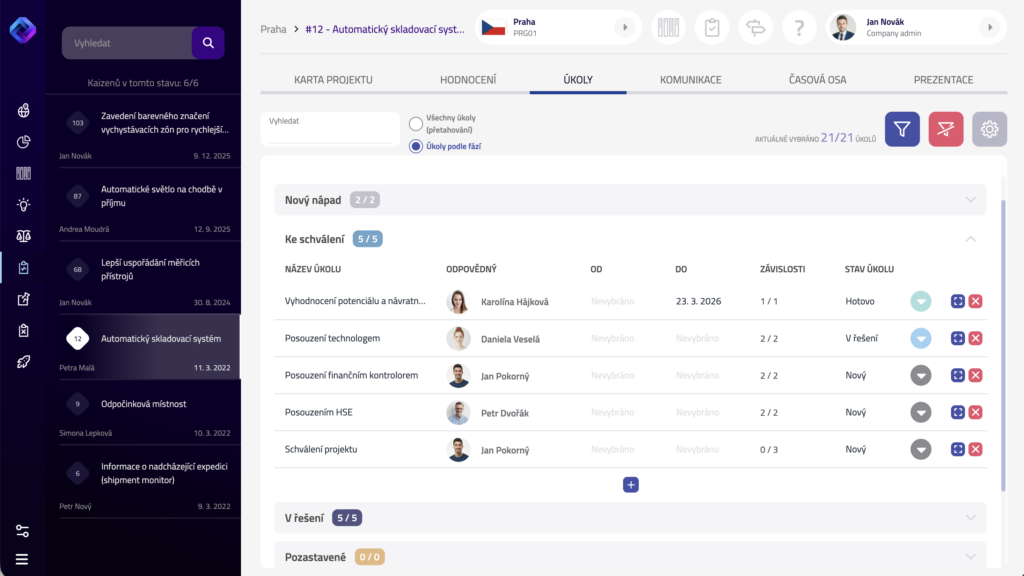Click the balance scales sidebar icon
Screen dimensions: 1024x576
tap(23, 236)
